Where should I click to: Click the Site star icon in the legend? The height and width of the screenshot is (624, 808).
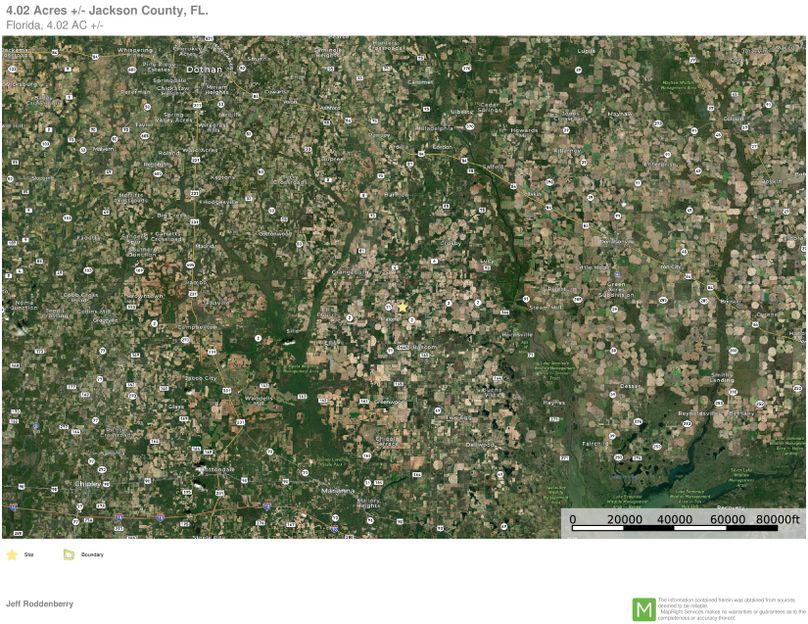12,553
